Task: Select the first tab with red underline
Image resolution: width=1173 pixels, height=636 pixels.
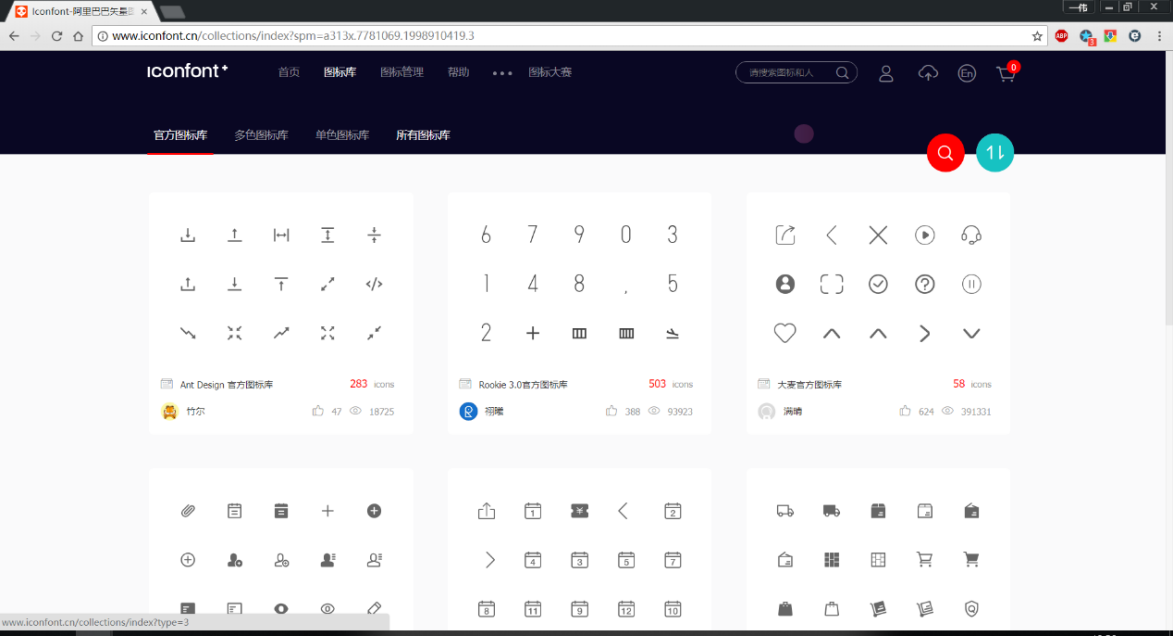Action: (x=180, y=135)
